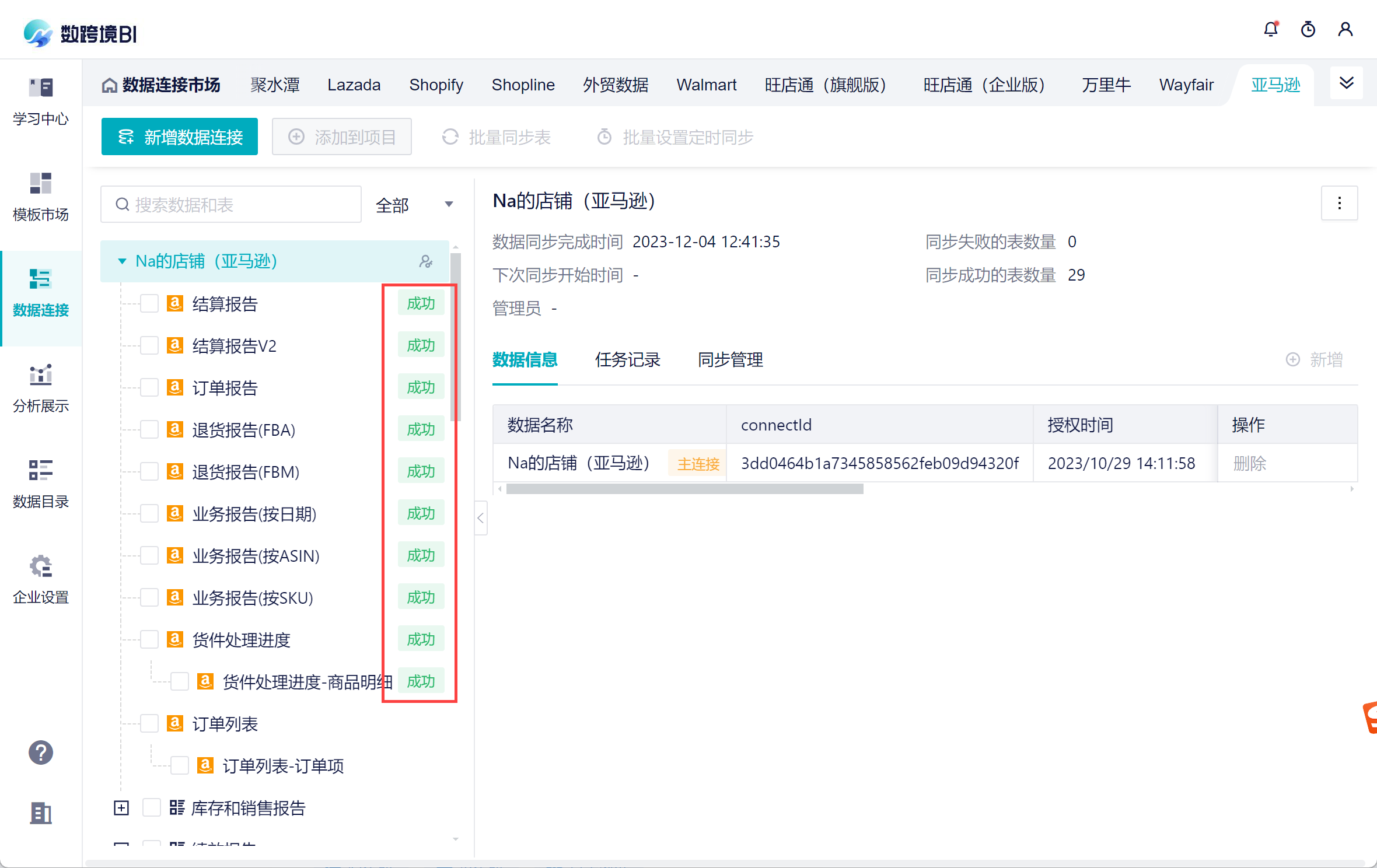Click the table horizontal scrollbar
1377x868 pixels.
[x=684, y=489]
